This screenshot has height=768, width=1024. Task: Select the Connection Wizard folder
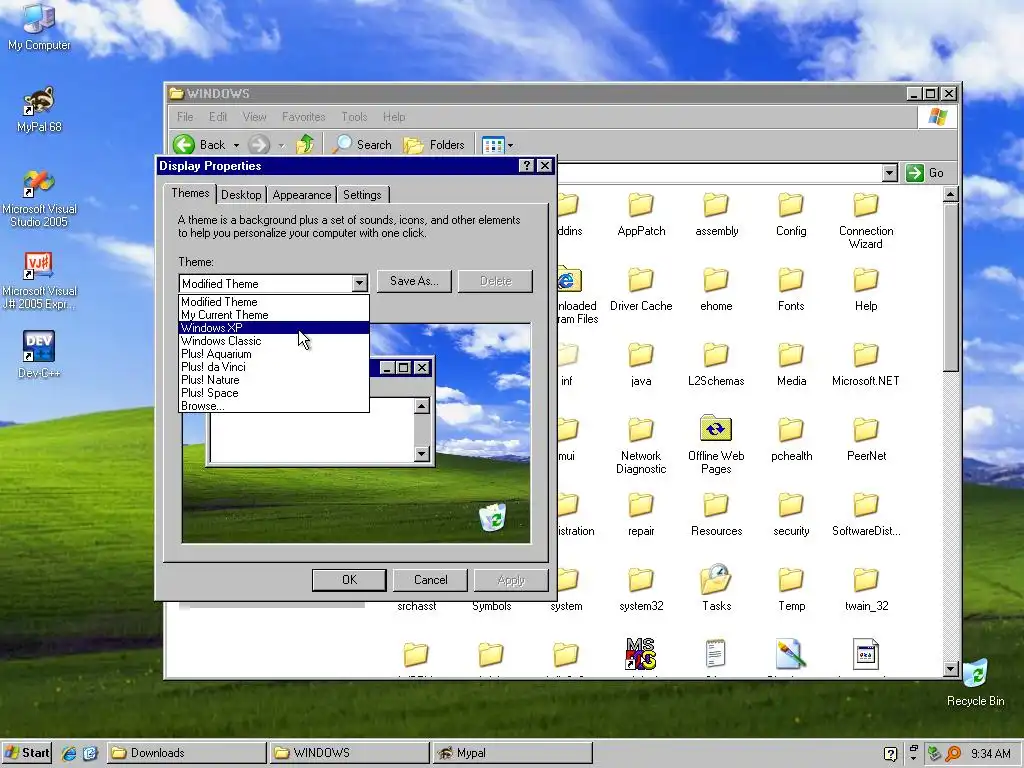pos(866,222)
